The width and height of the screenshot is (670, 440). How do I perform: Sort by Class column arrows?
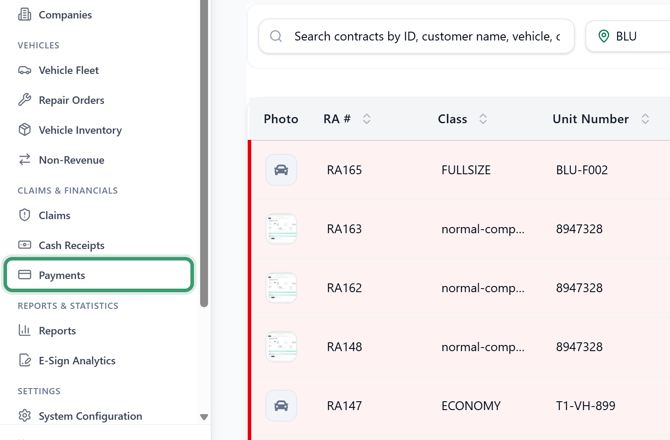pos(483,119)
